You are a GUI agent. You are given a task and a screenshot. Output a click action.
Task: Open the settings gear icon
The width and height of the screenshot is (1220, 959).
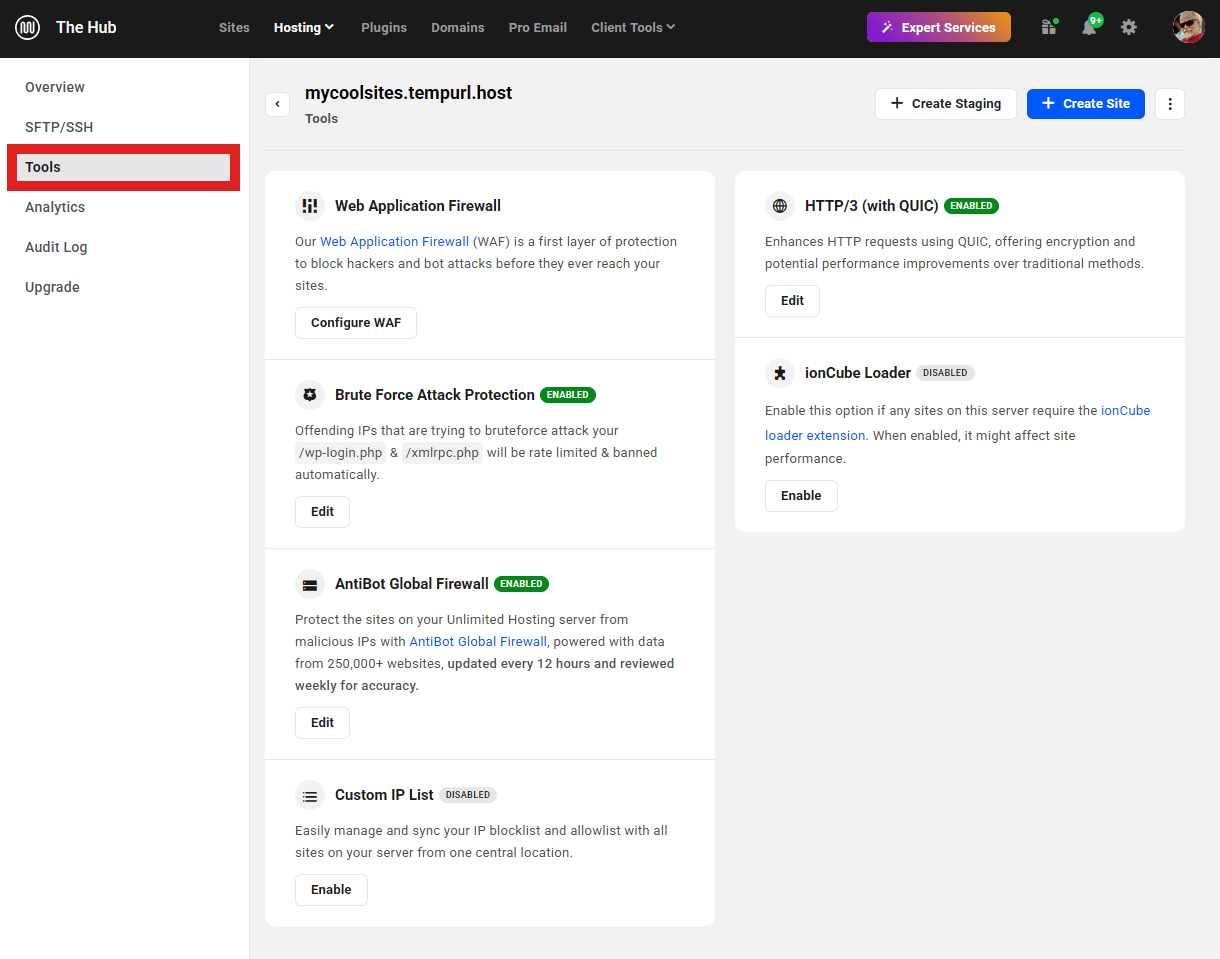tap(1129, 27)
